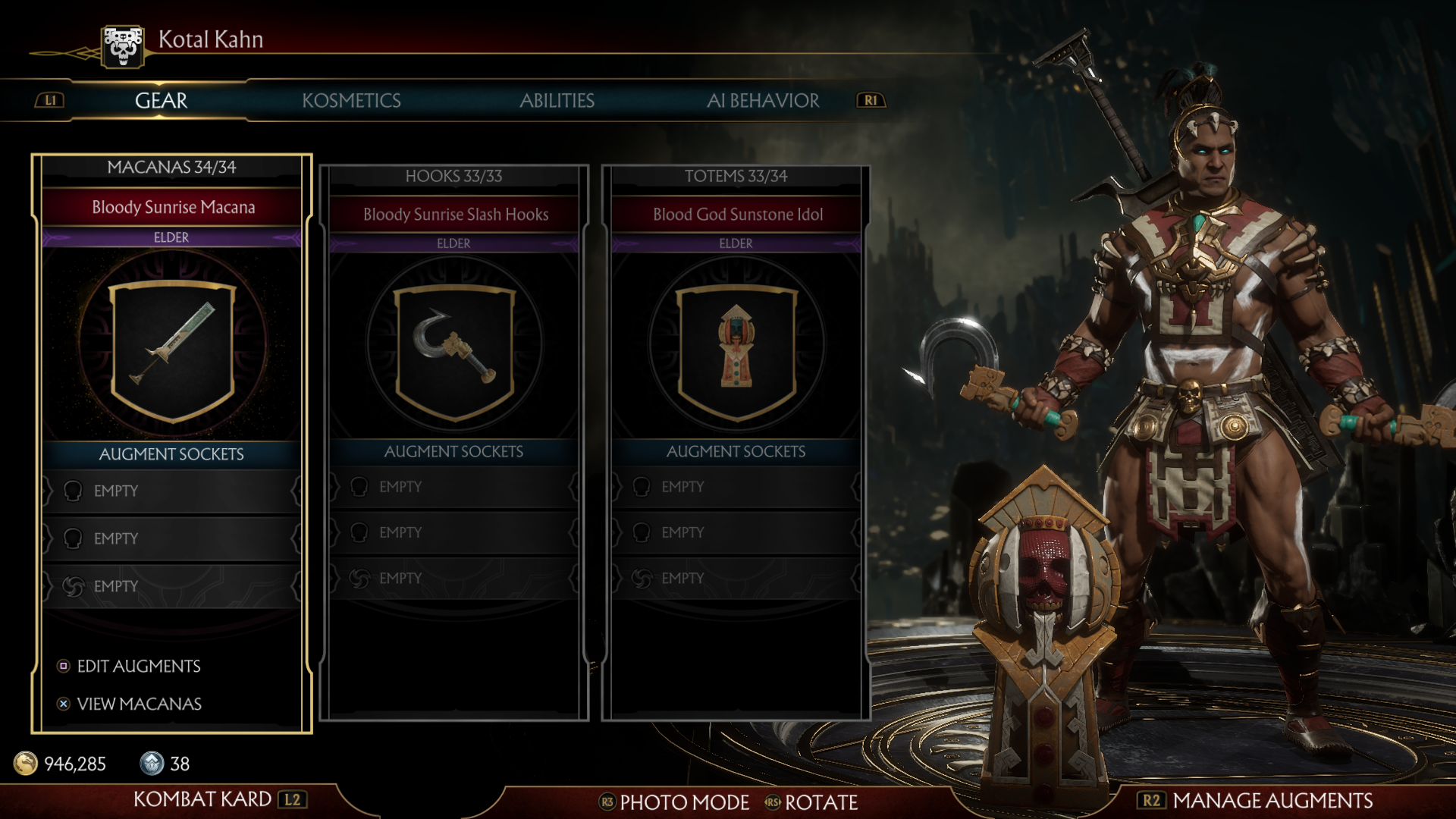Go to the AI Behavior tab
The image size is (1456, 819).
763,100
